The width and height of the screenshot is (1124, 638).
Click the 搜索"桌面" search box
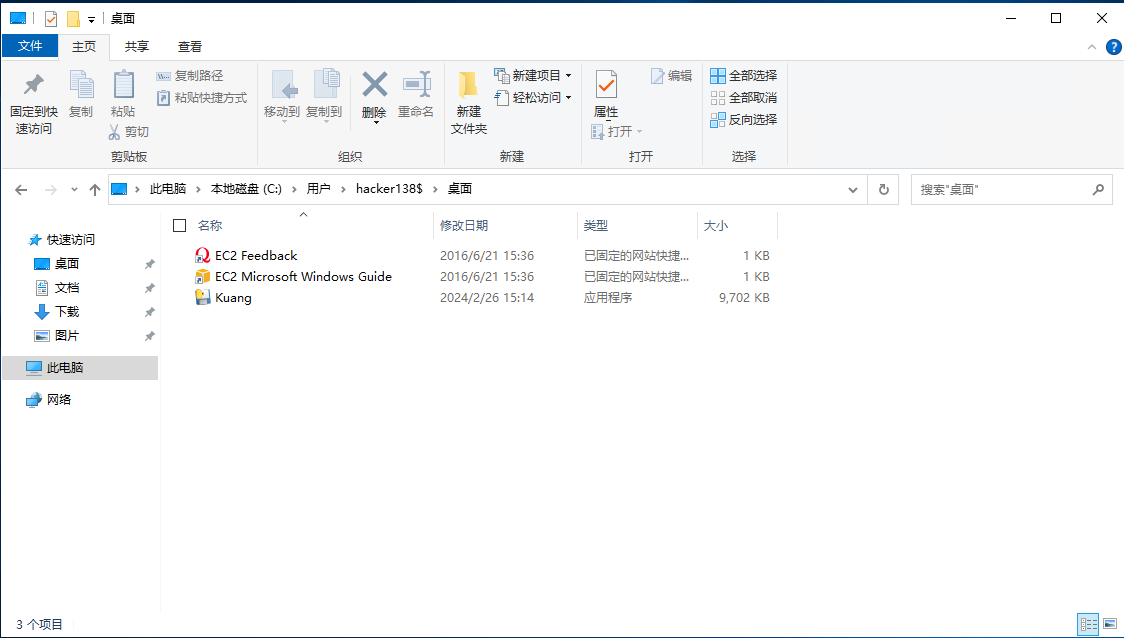pyautogui.click(x=1000, y=189)
